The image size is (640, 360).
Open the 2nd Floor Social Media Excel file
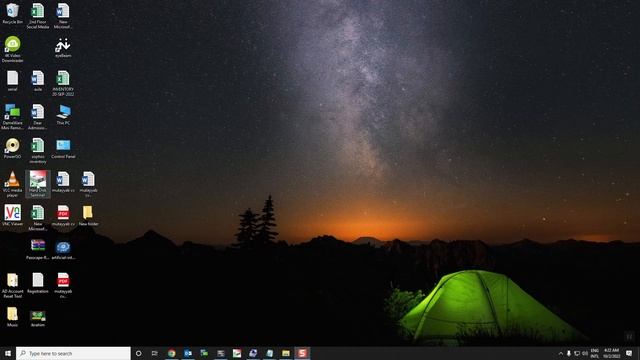(x=38, y=16)
